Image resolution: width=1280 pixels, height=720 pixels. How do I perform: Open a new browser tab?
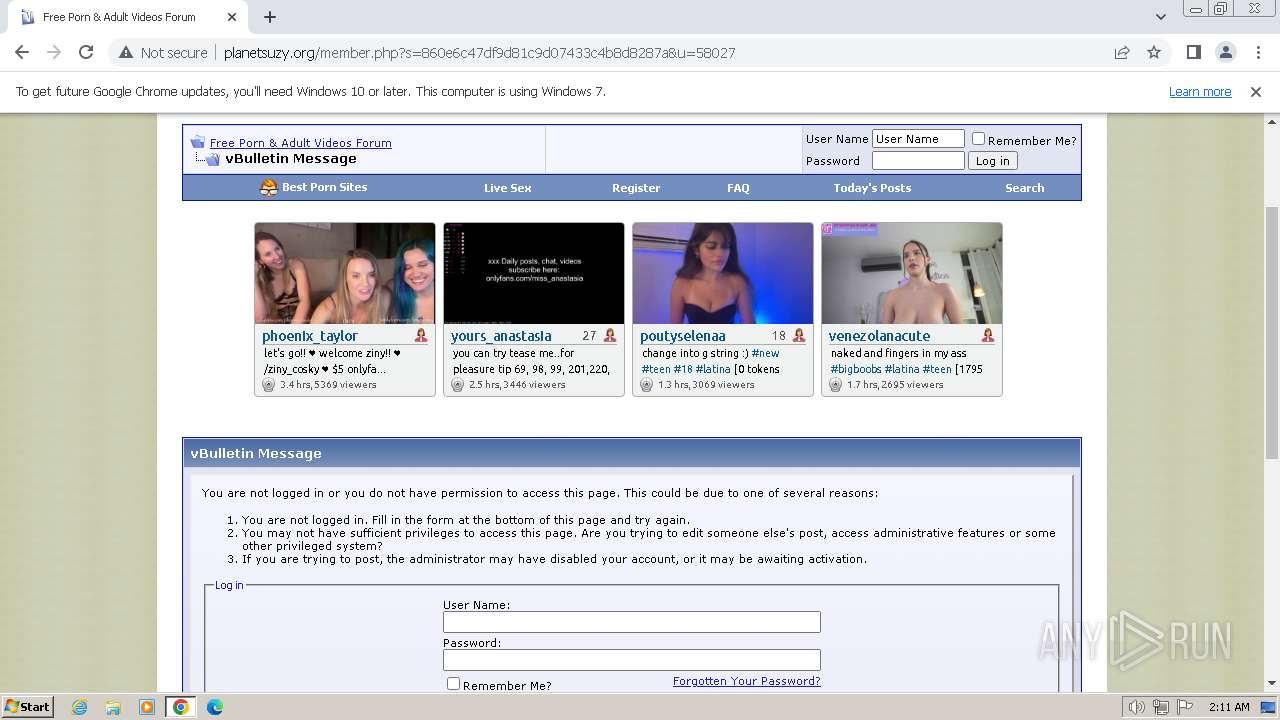(270, 17)
